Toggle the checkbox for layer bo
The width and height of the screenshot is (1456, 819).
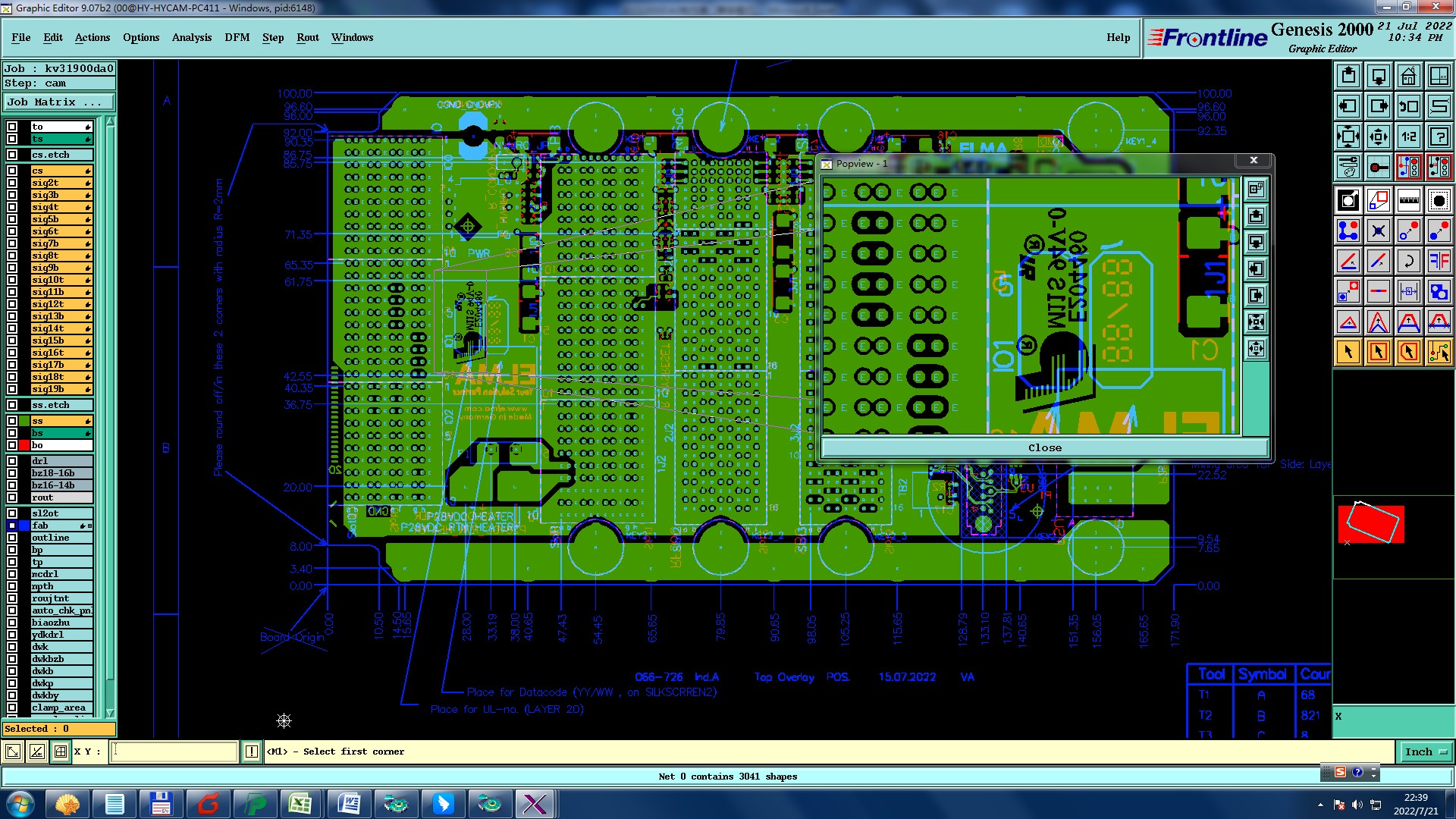tap(12, 445)
